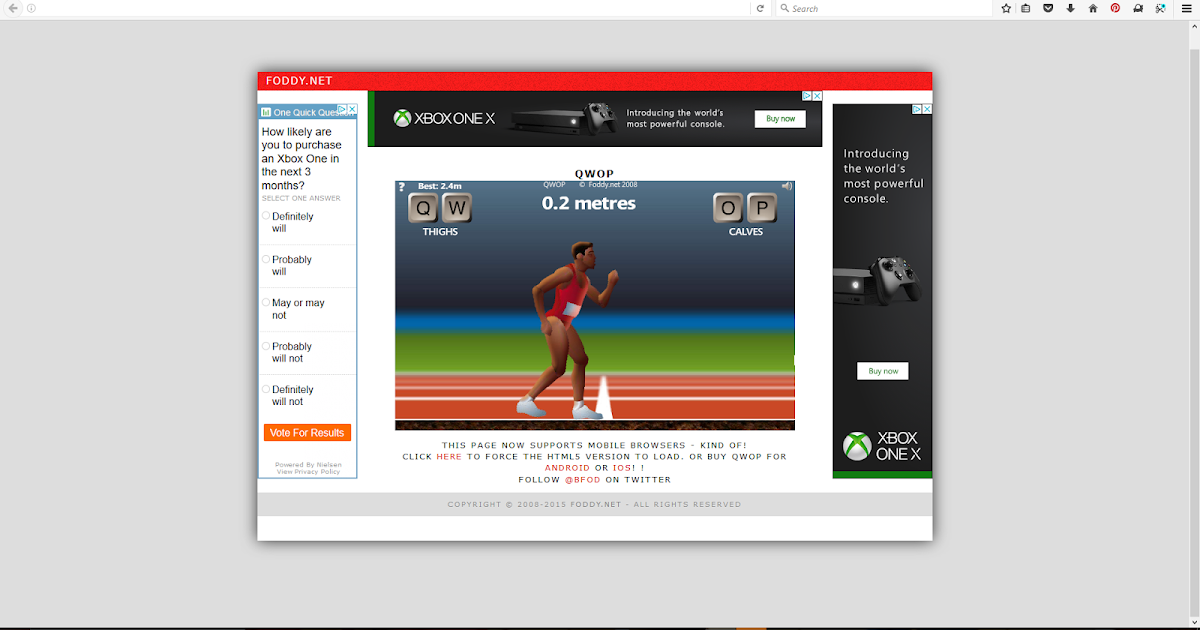This screenshot has height=630, width=1200.
Task: Click 'Buy now' in the Xbox banner ad
Action: (x=780, y=118)
